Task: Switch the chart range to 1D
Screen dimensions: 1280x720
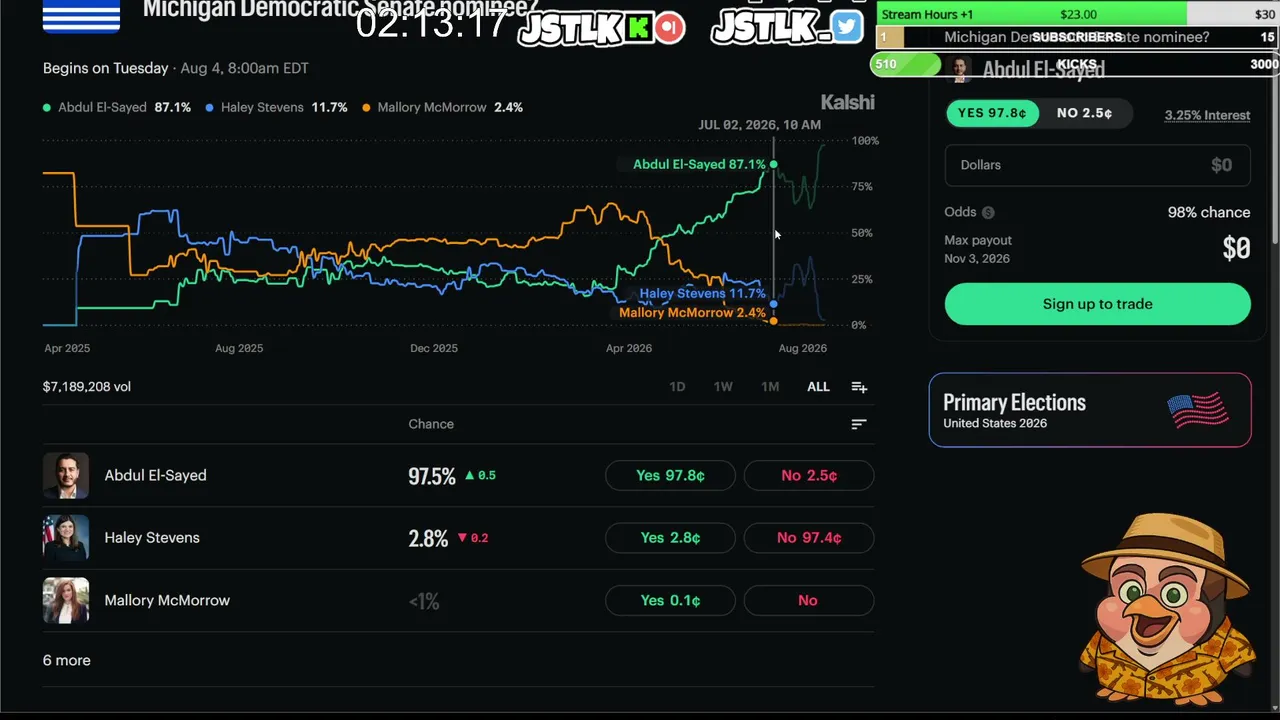Action: tap(677, 387)
